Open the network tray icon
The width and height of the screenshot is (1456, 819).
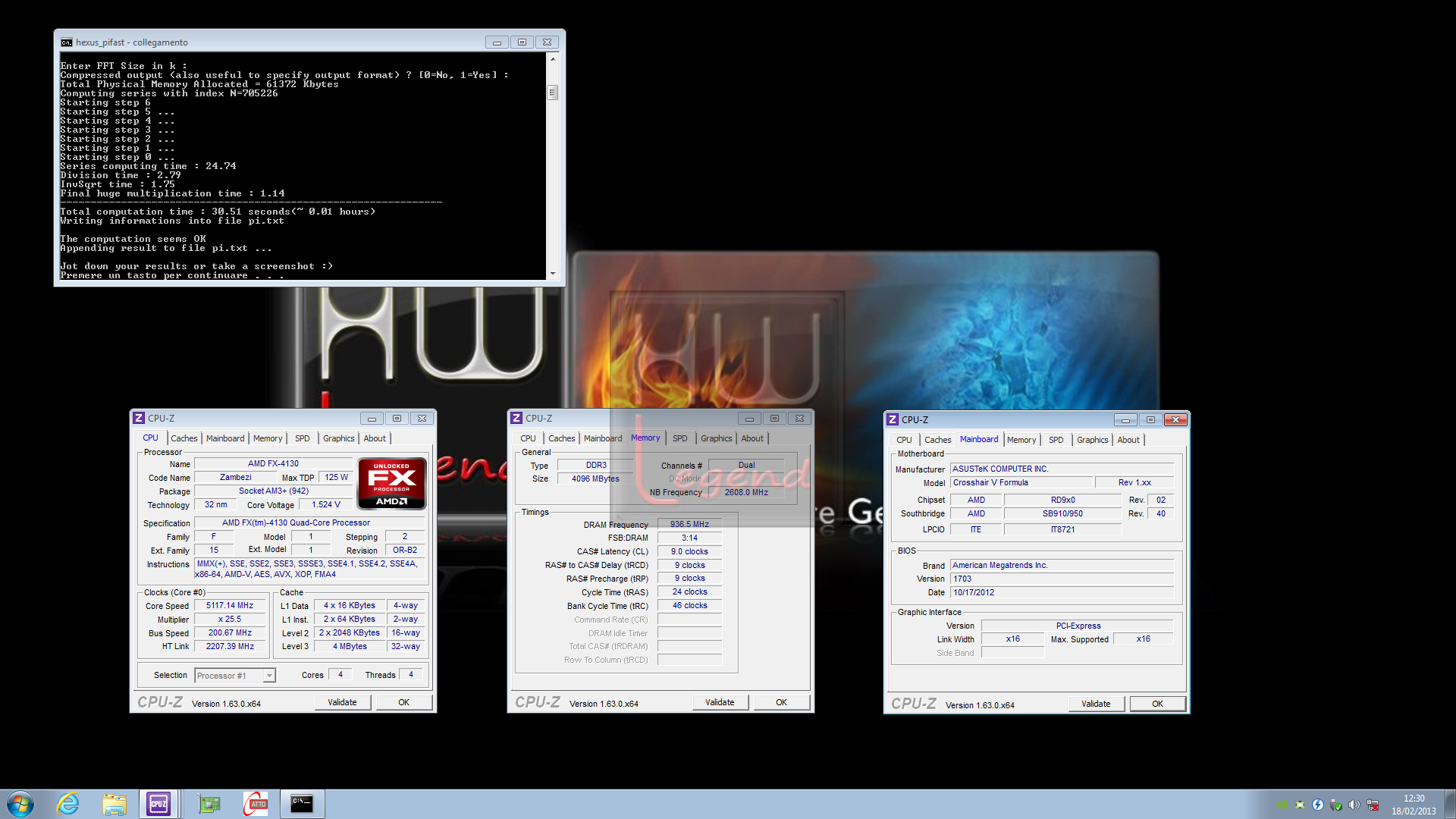pos(1373,805)
